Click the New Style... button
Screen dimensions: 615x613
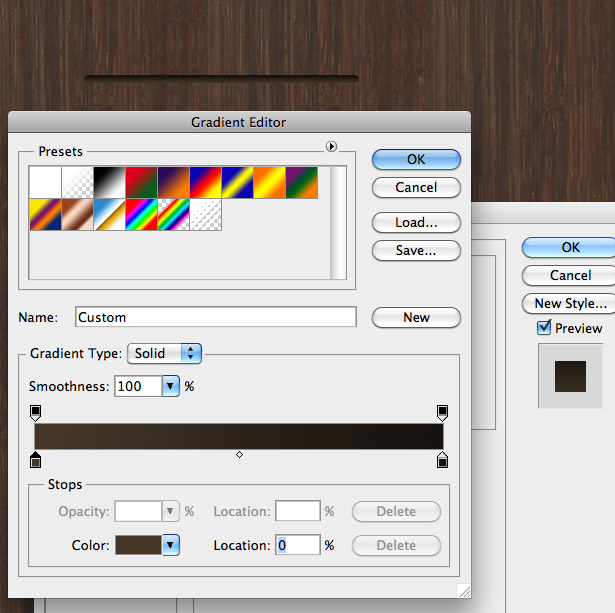[569, 303]
